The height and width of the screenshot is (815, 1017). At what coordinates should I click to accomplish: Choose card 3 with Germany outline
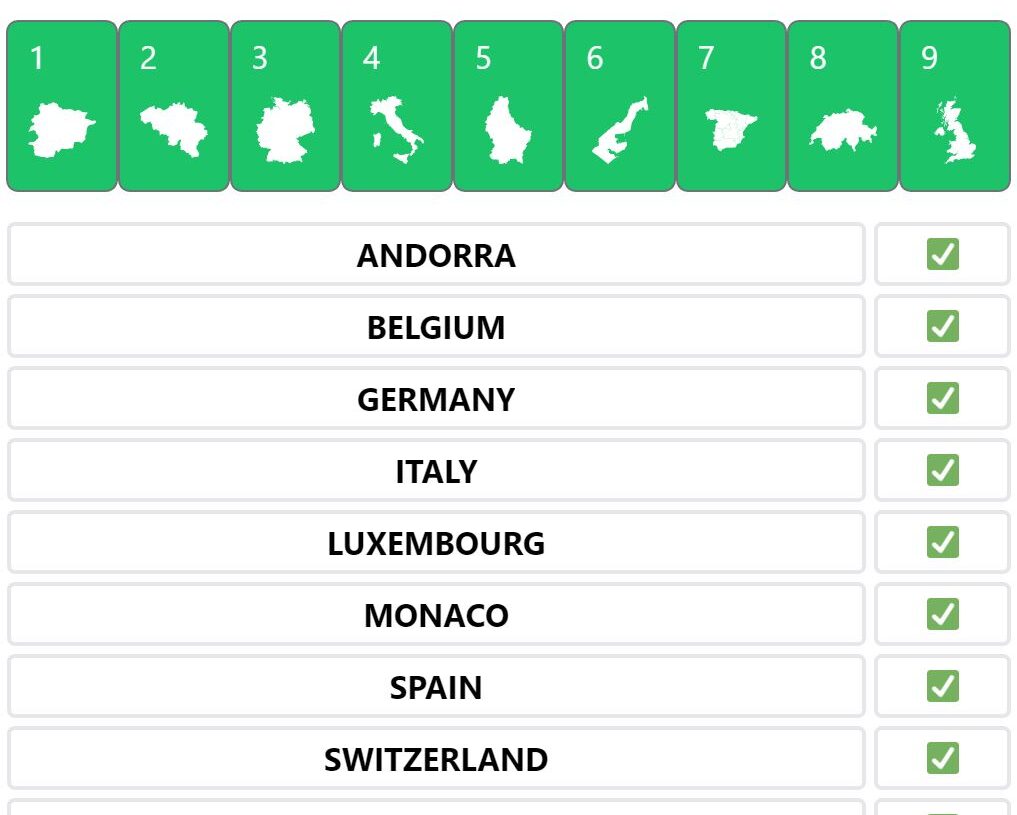pyautogui.click(x=285, y=106)
